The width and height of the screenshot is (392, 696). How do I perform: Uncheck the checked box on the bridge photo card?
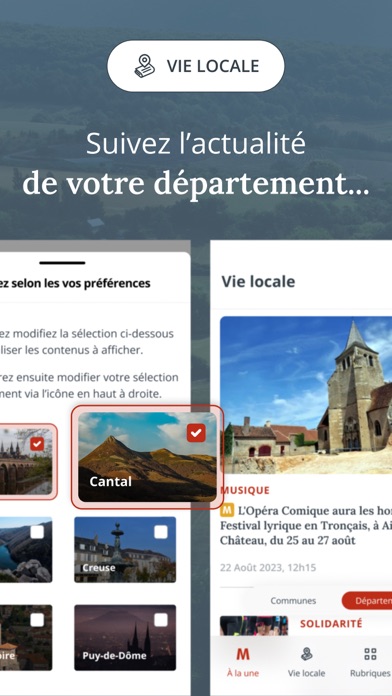[37, 444]
